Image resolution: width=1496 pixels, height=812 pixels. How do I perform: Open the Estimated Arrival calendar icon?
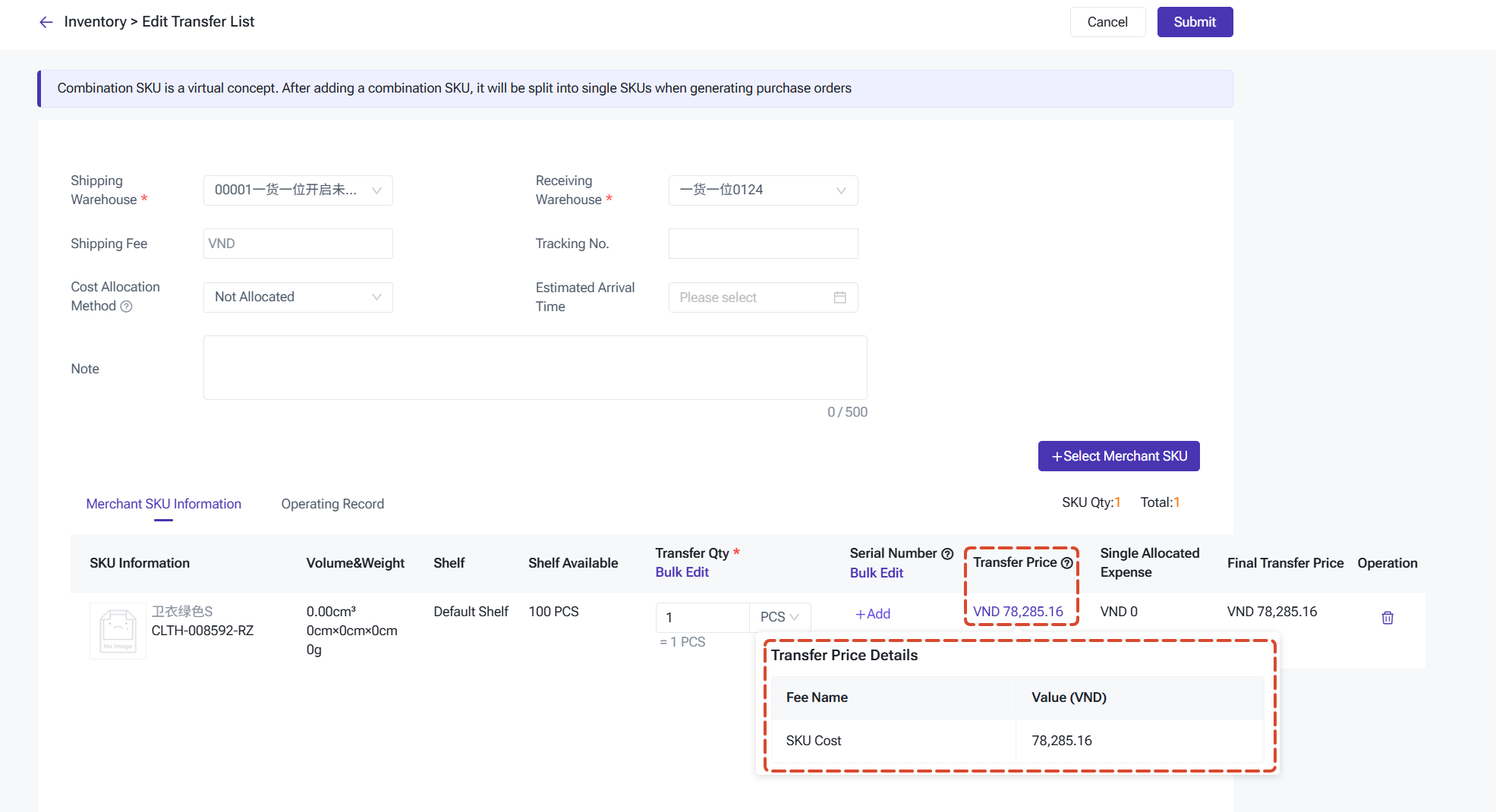click(x=840, y=297)
